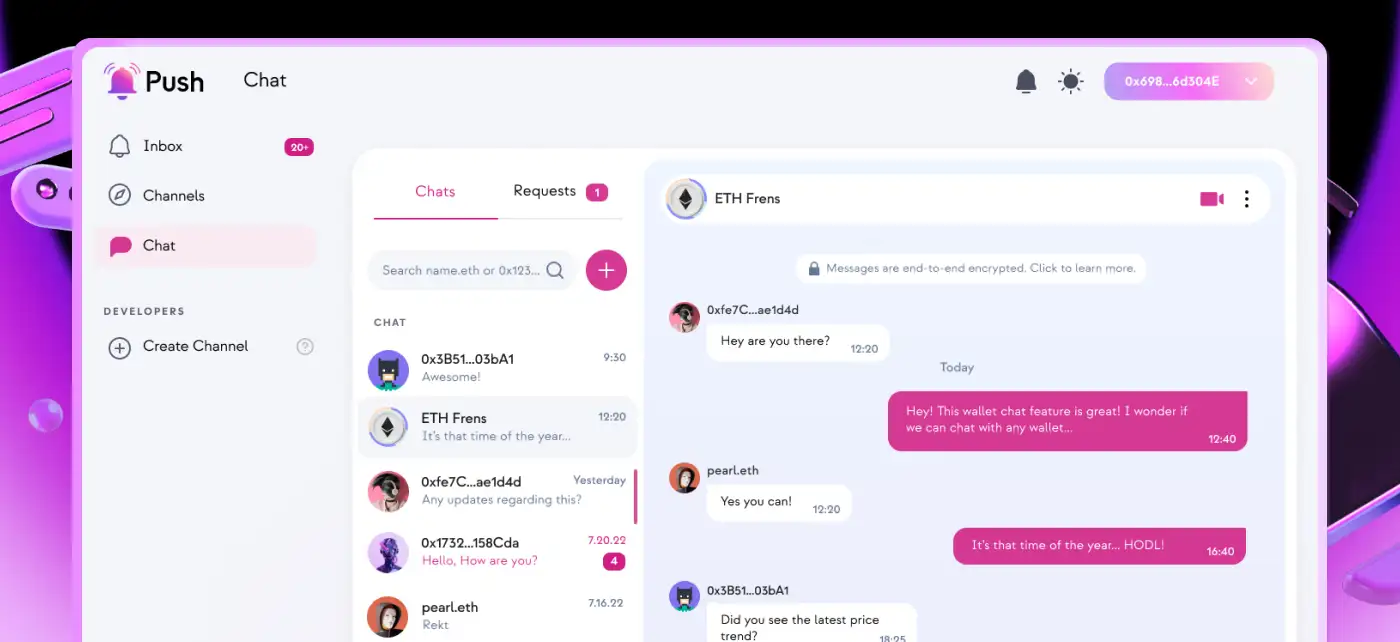The image size is (1400, 642).
Task: Click the Push logo
Action: (x=155, y=81)
